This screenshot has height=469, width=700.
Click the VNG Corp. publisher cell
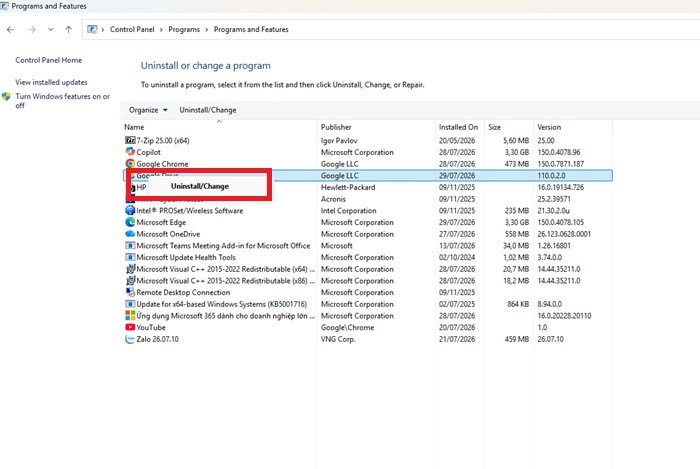pos(338,339)
